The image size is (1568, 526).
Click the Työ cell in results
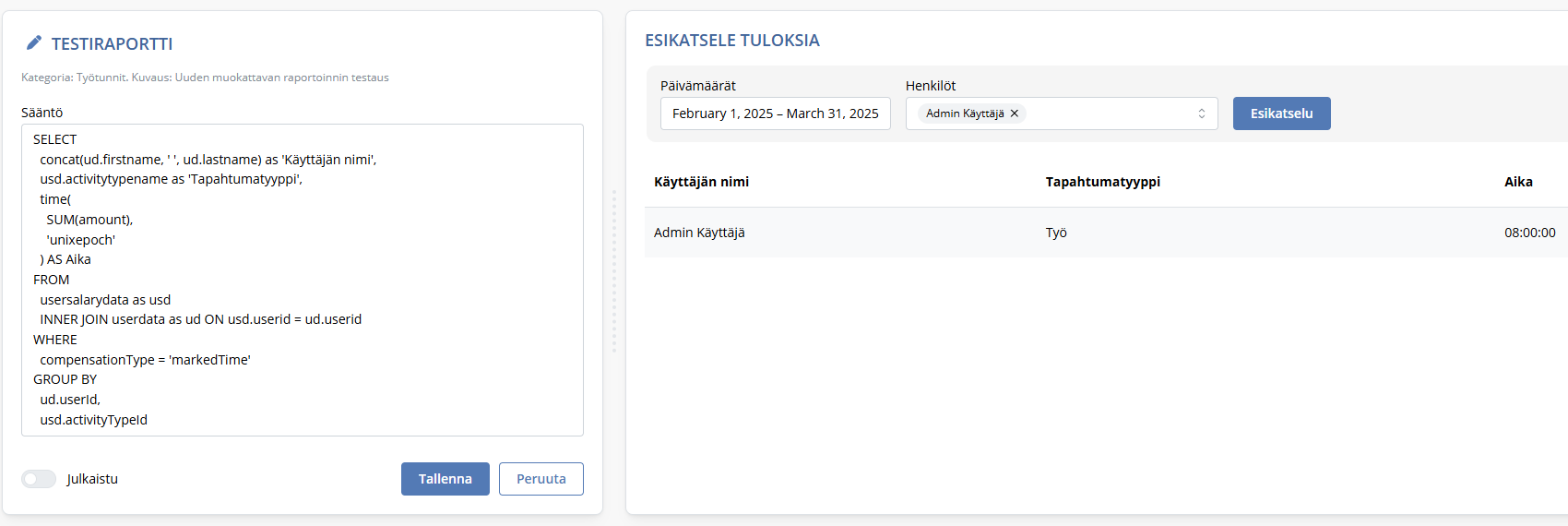(1056, 233)
